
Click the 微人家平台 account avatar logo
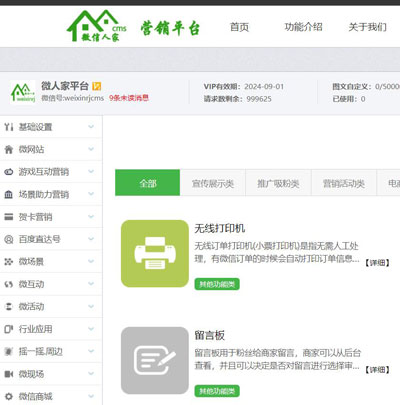point(23,92)
